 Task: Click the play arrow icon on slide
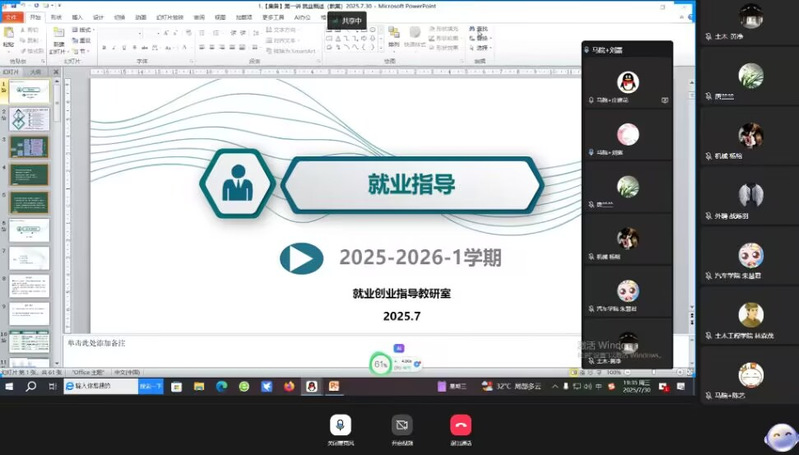(x=300, y=258)
